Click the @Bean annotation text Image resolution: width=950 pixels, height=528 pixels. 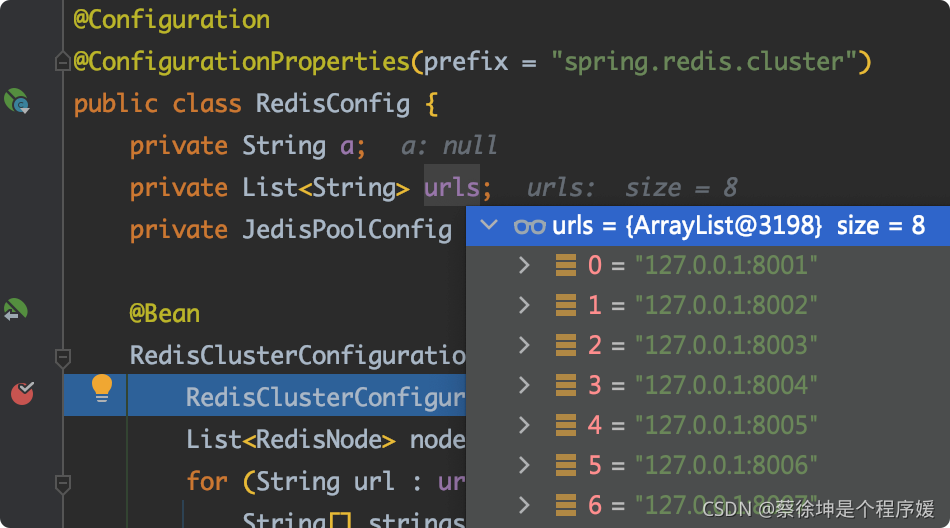tap(164, 313)
